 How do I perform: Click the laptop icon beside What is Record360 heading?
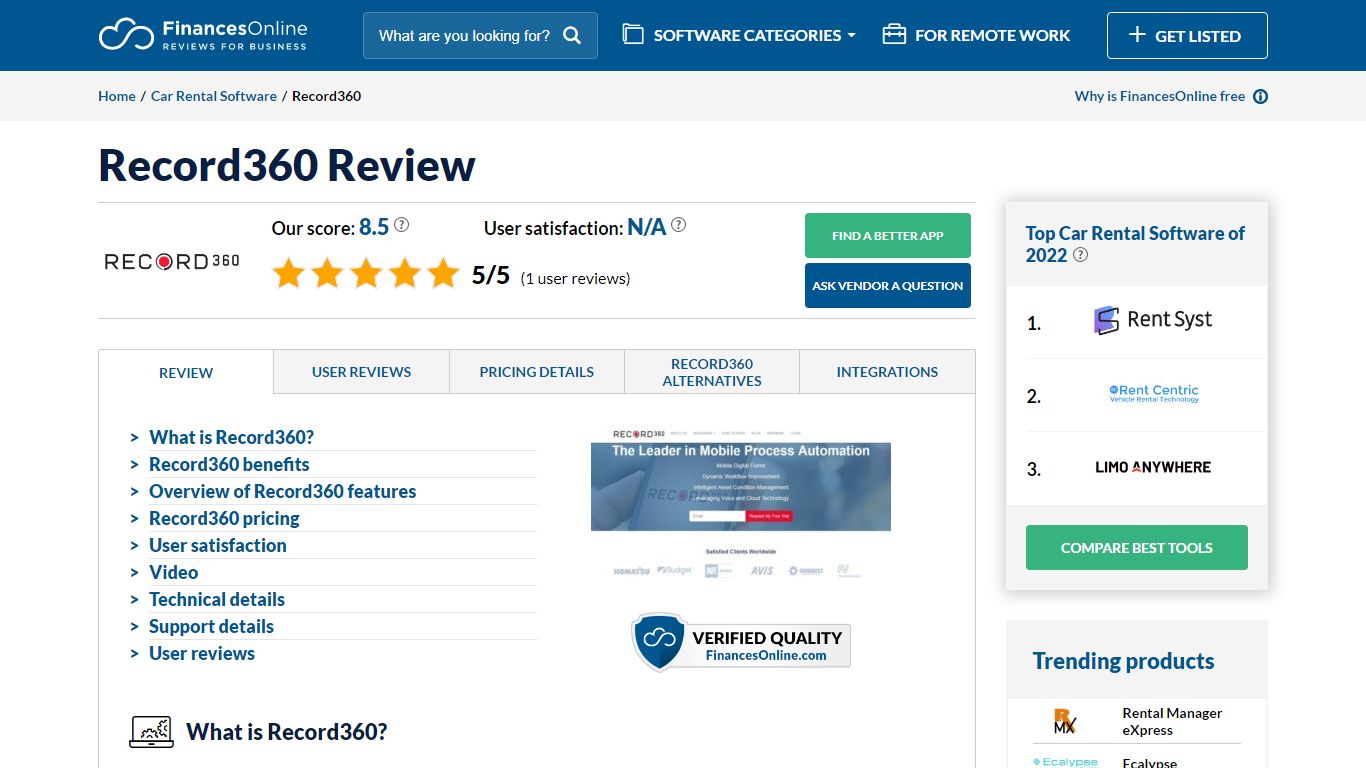point(152,731)
